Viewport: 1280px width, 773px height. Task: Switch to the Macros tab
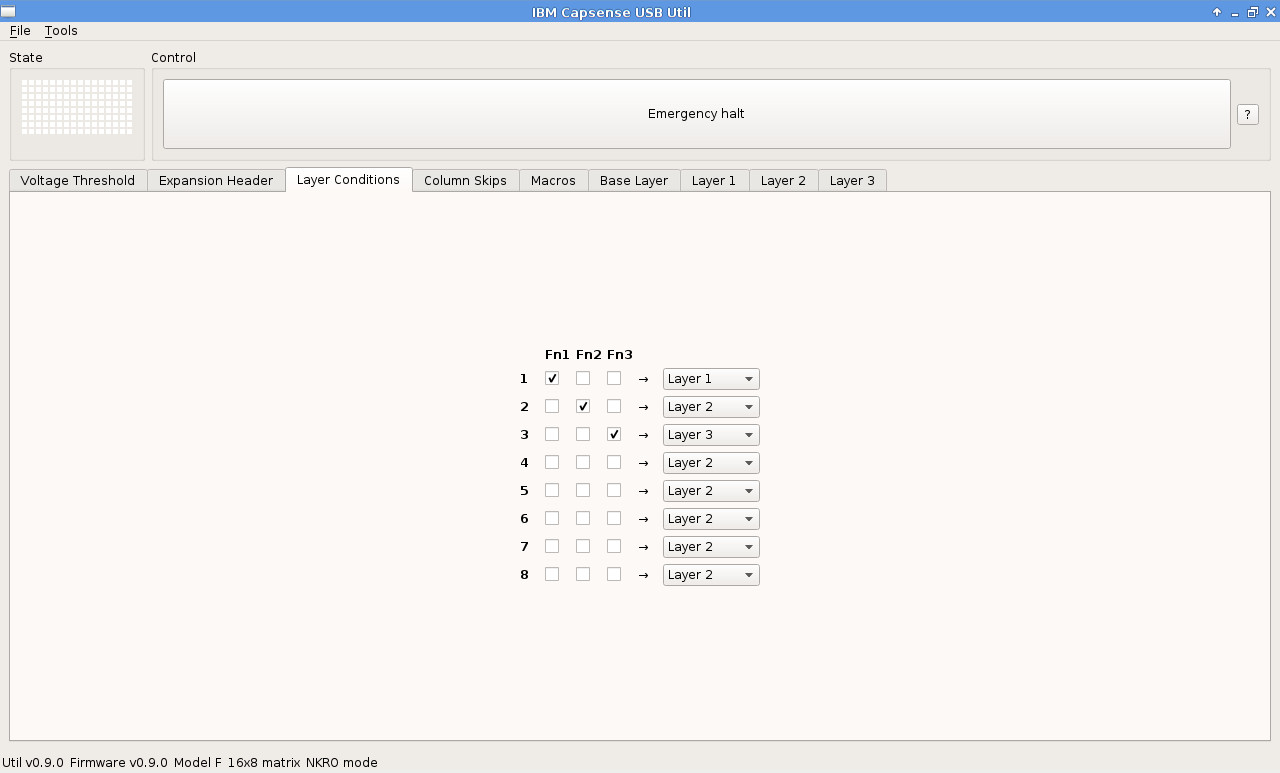click(553, 181)
